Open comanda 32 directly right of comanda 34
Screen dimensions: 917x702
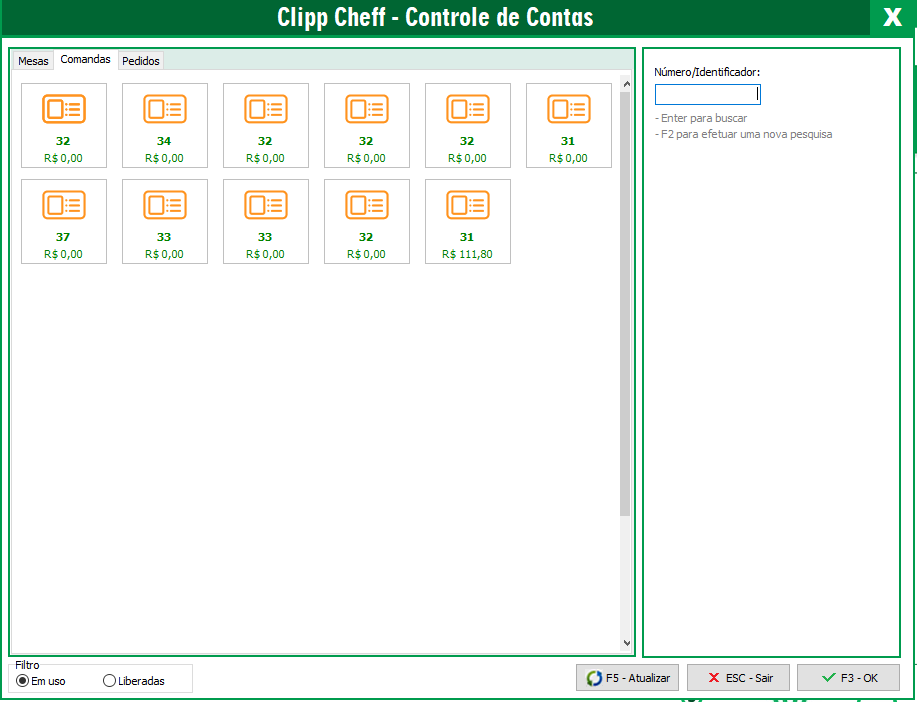[265, 124]
